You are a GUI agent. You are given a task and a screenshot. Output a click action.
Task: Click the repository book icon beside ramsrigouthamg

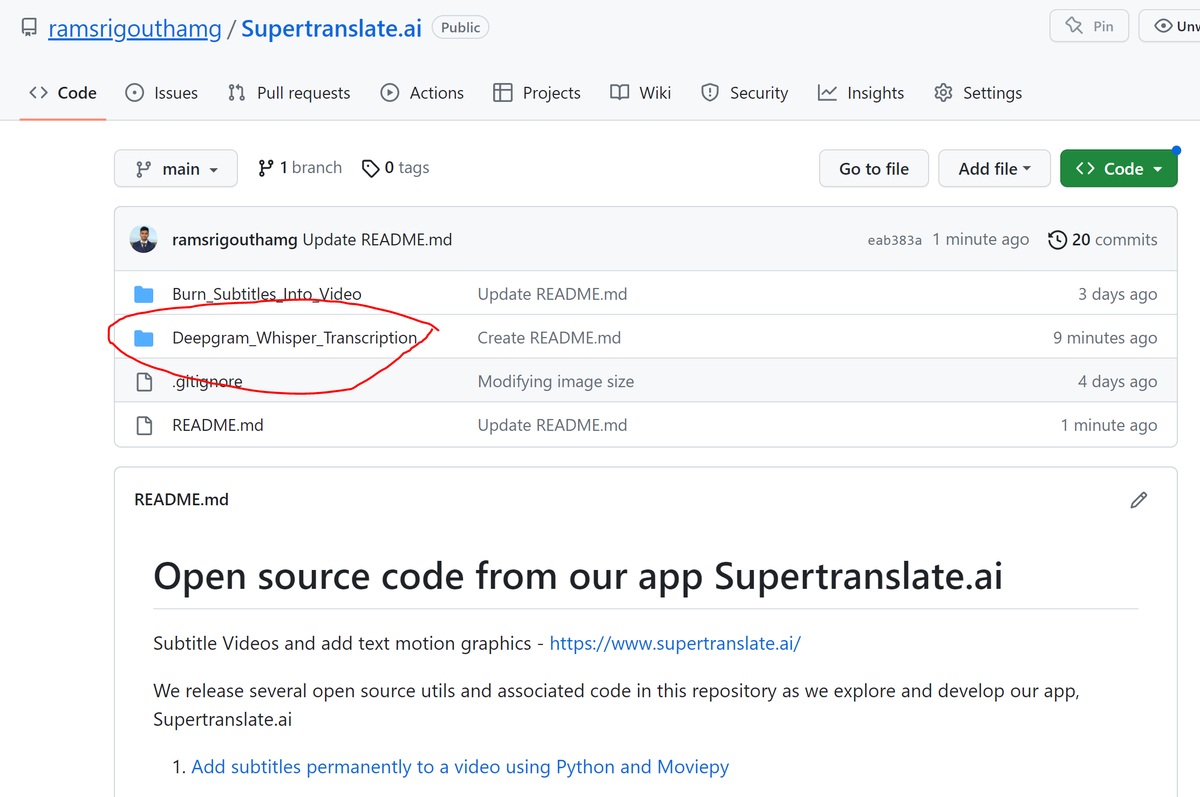click(29, 28)
